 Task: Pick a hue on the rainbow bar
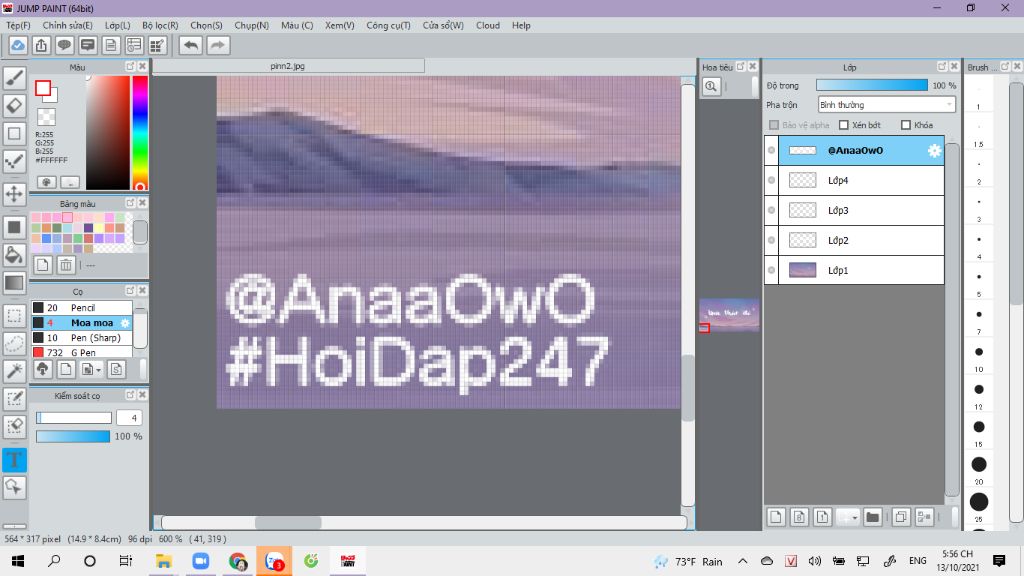pos(140,133)
